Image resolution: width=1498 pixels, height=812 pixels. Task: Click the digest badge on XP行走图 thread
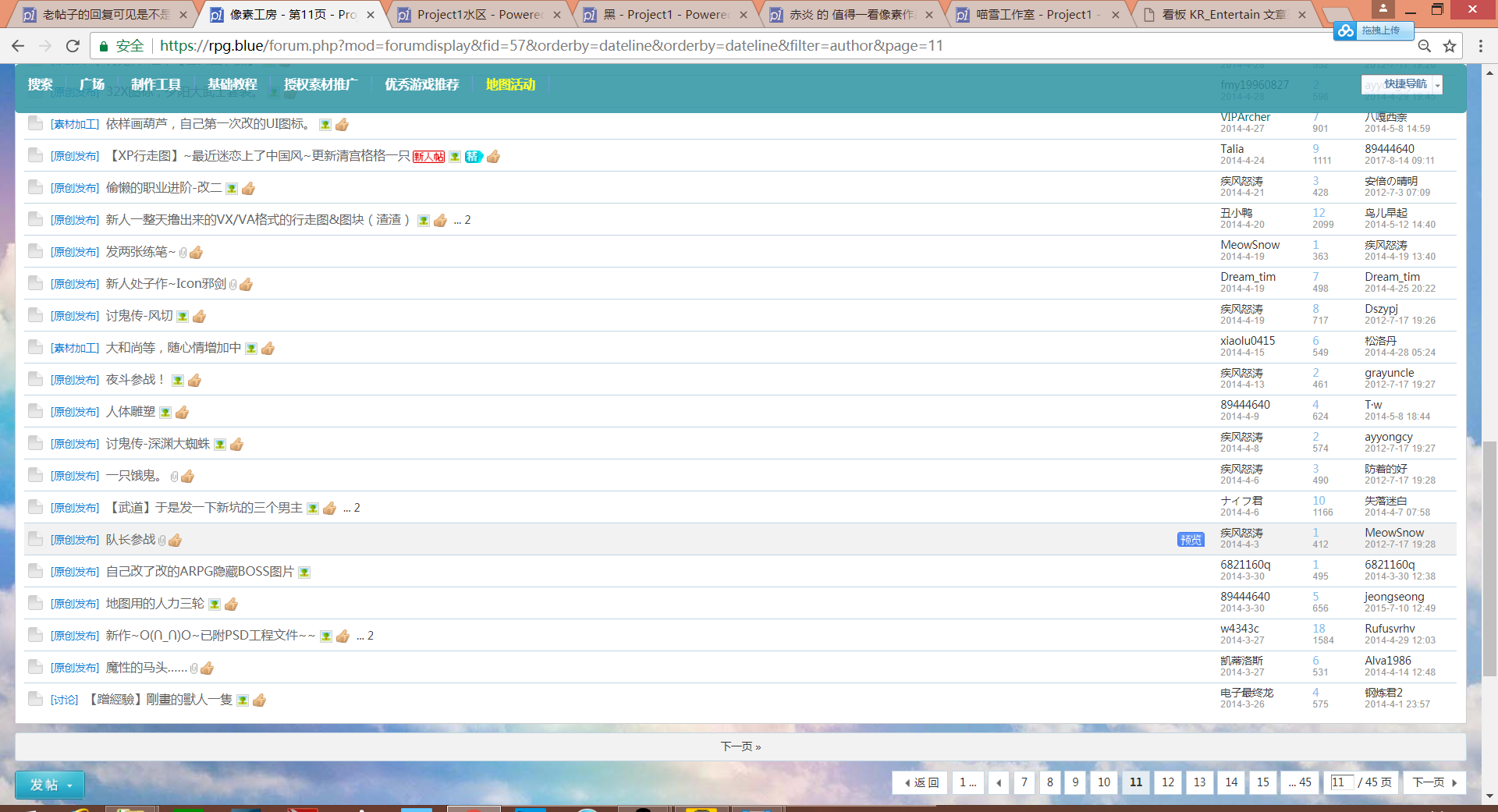point(474,157)
